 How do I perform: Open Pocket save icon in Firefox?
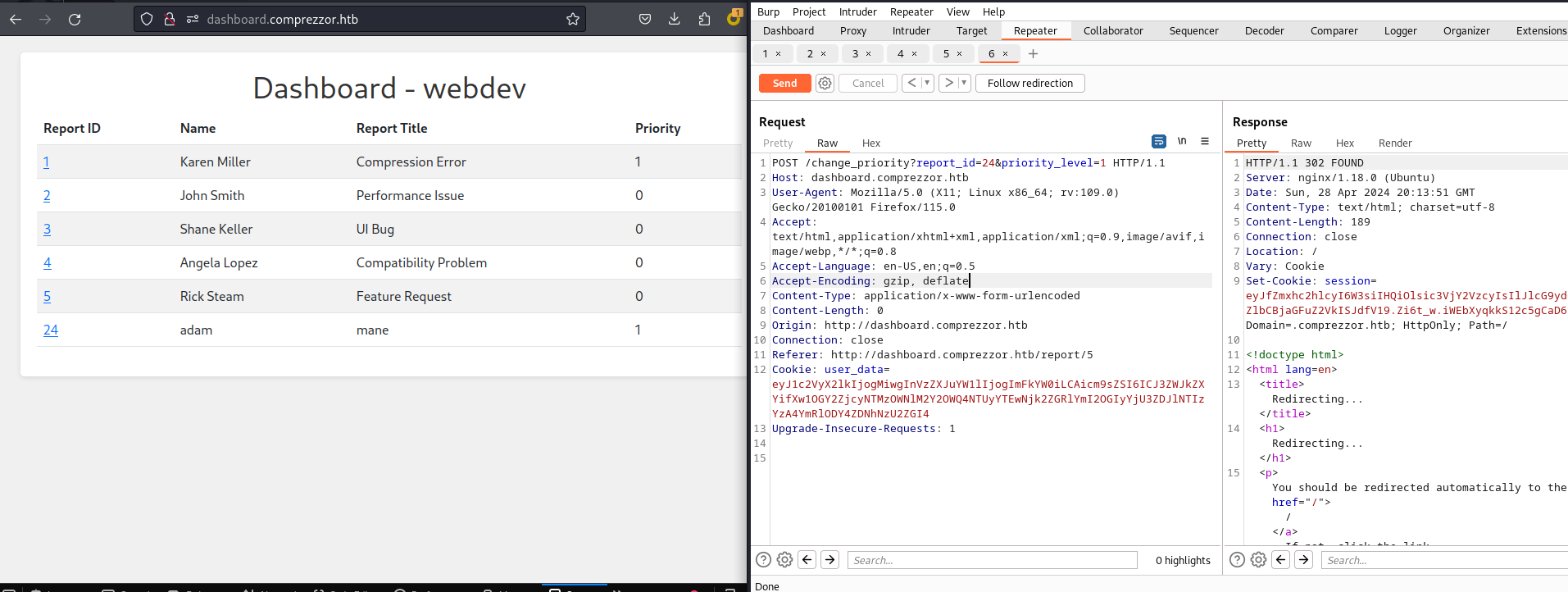(645, 19)
